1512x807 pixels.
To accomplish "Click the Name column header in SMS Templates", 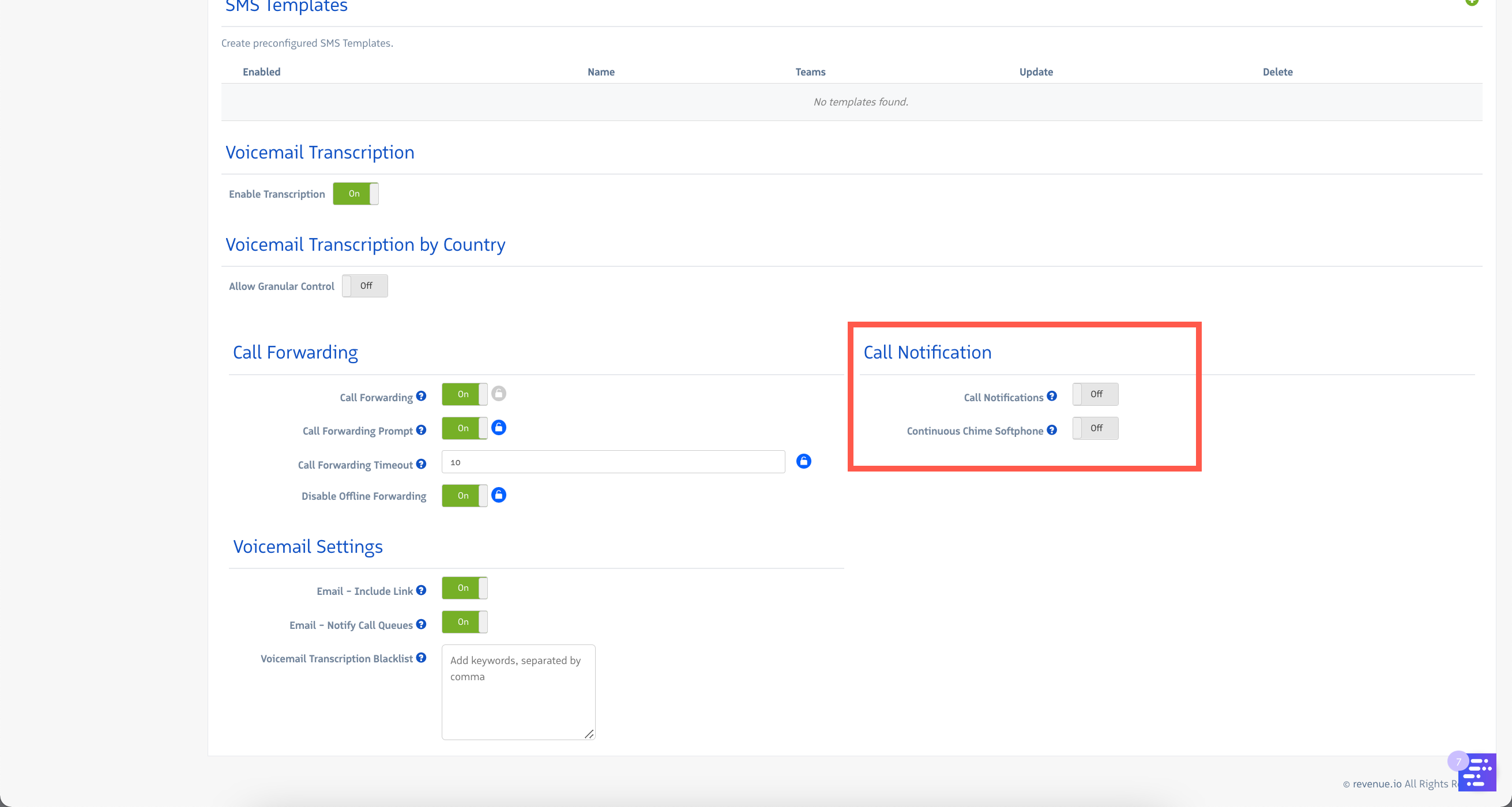I will point(600,71).
